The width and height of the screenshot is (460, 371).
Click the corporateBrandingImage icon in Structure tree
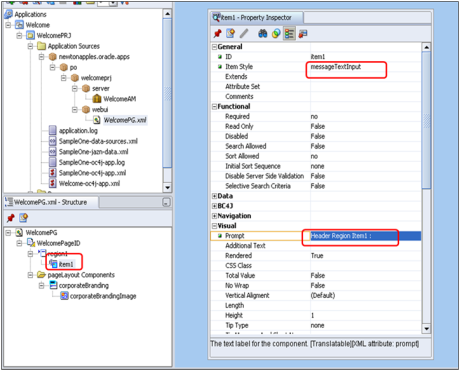click(64, 296)
